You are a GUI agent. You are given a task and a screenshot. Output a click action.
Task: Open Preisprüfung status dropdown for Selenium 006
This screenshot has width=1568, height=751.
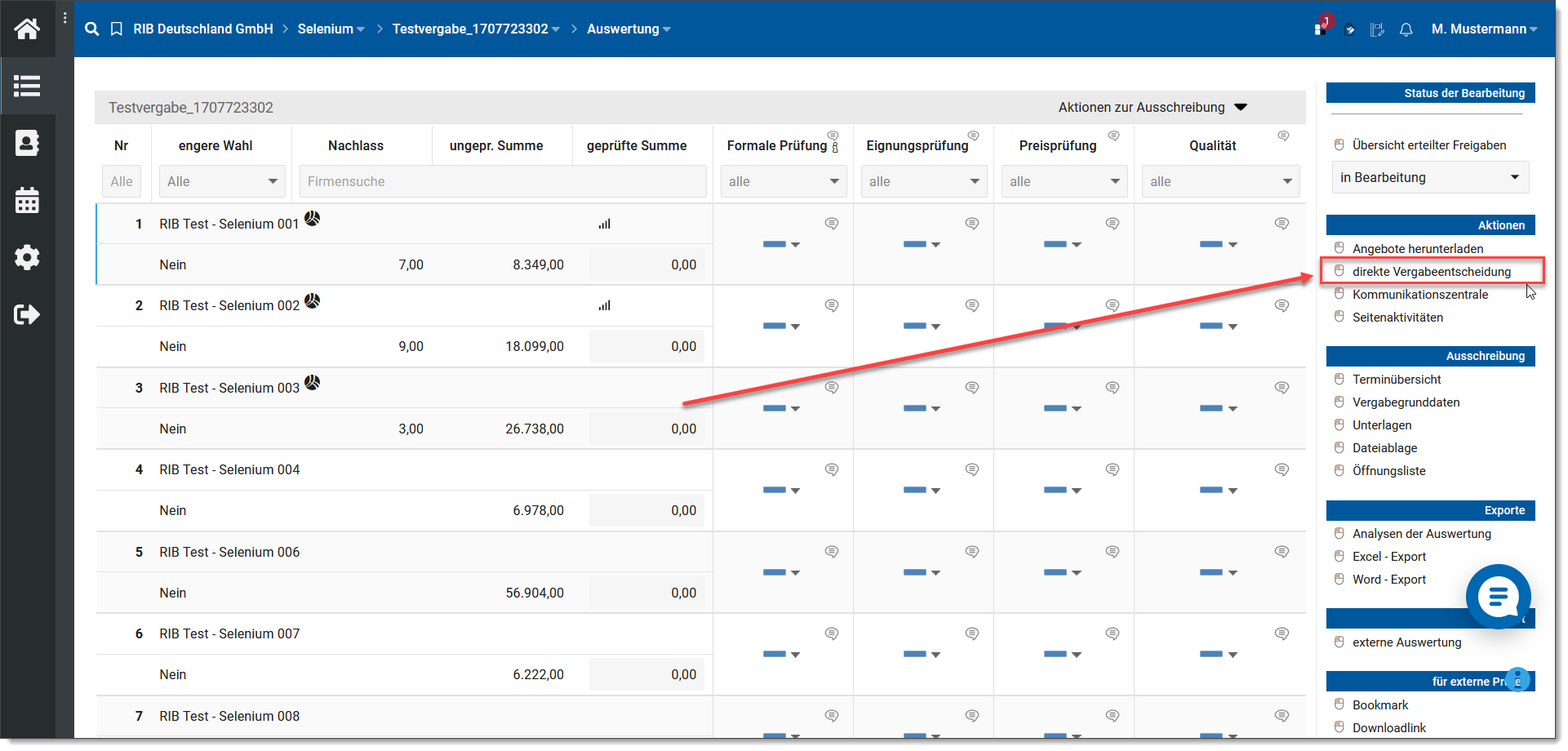point(1062,572)
